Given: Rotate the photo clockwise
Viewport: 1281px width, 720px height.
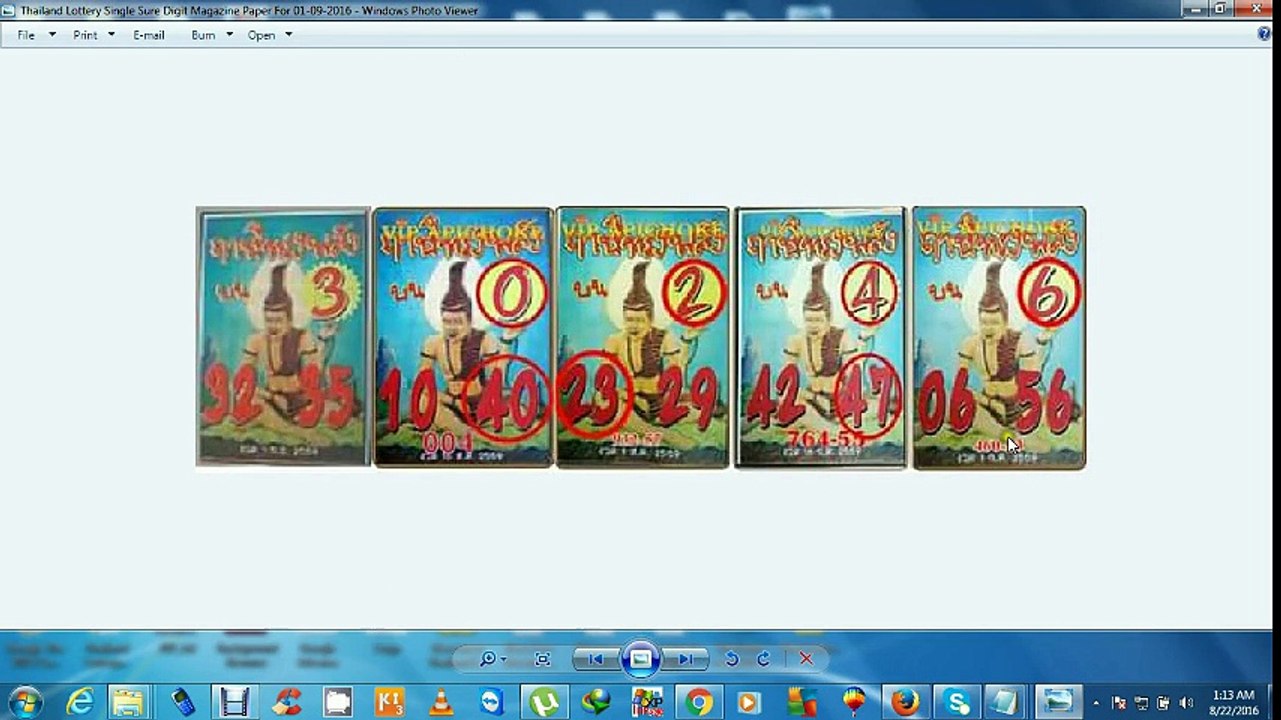Looking at the screenshot, I should click(764, 659).
